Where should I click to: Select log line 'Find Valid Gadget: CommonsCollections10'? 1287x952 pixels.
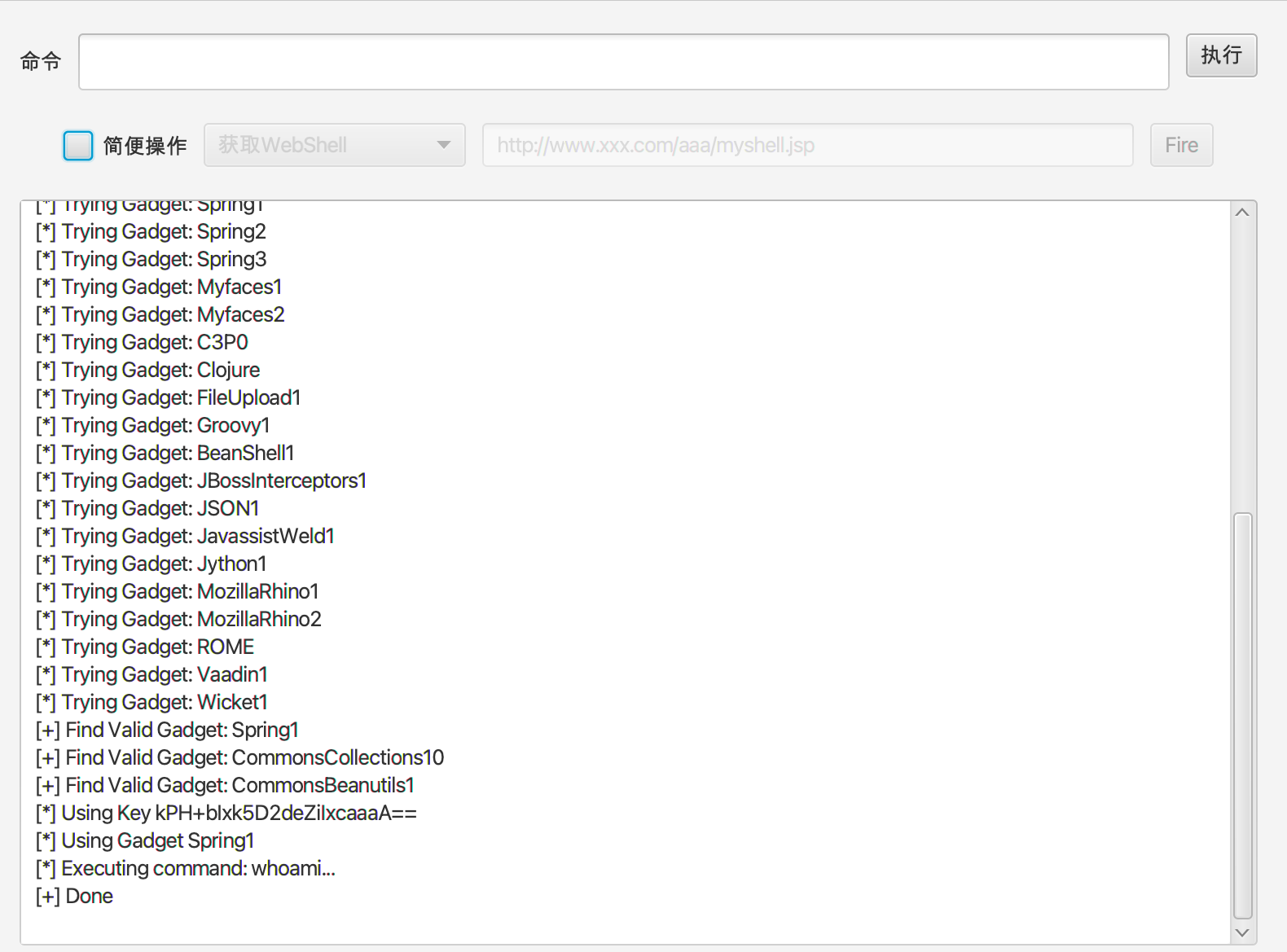pyautogui.click(x=239, y=757)
